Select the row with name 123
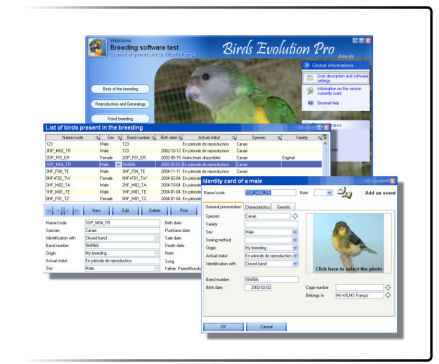Viewport: 439px width, 364px height. pos(183,144)
